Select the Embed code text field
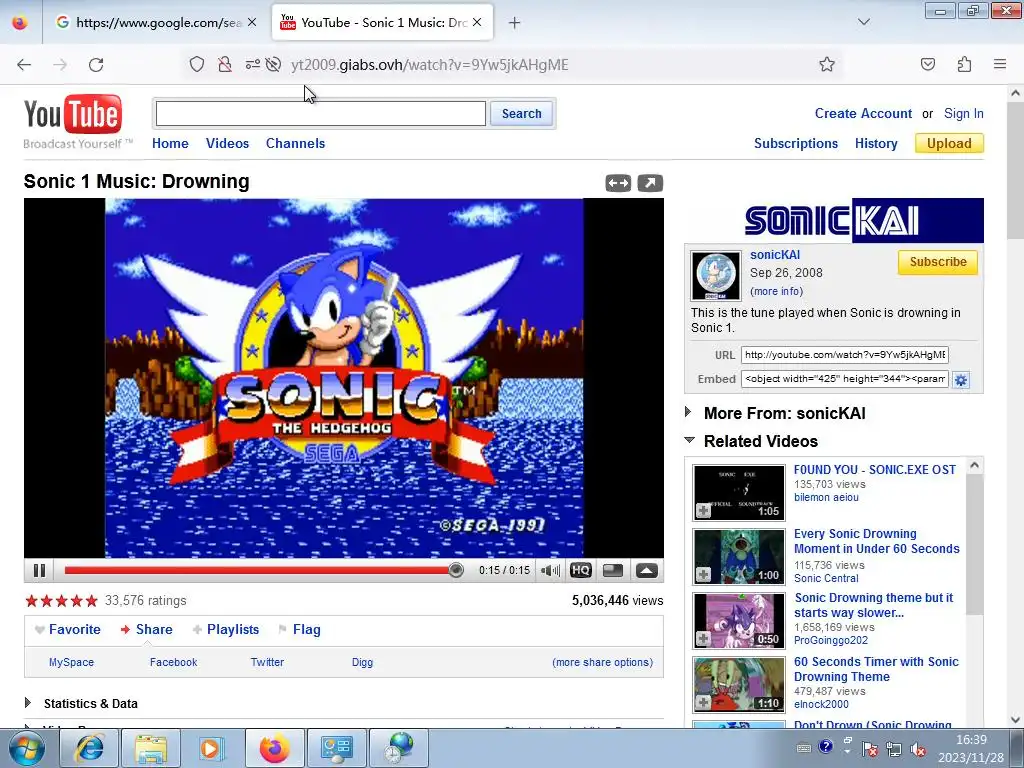Viewport: 1024px width, 768px height. tap(844, 379)
